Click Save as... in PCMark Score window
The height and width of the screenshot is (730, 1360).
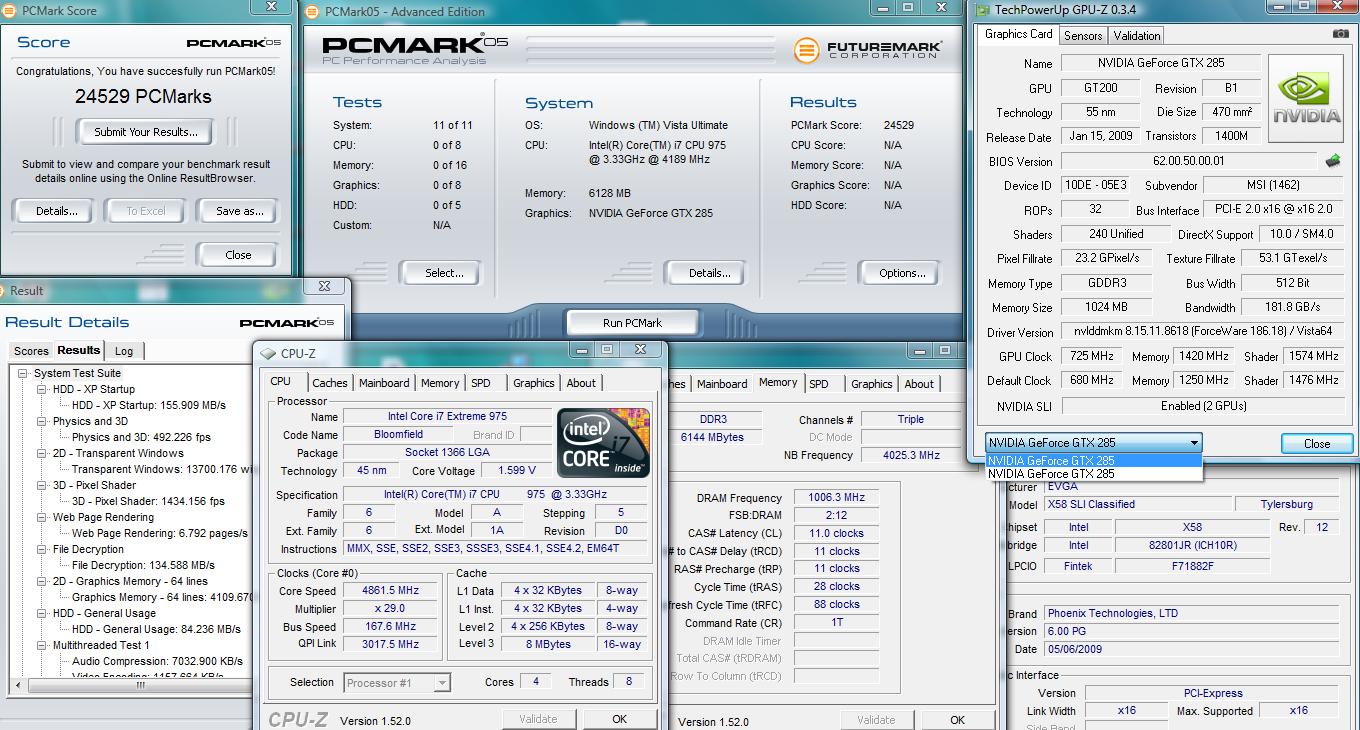(x=240, y=211)
